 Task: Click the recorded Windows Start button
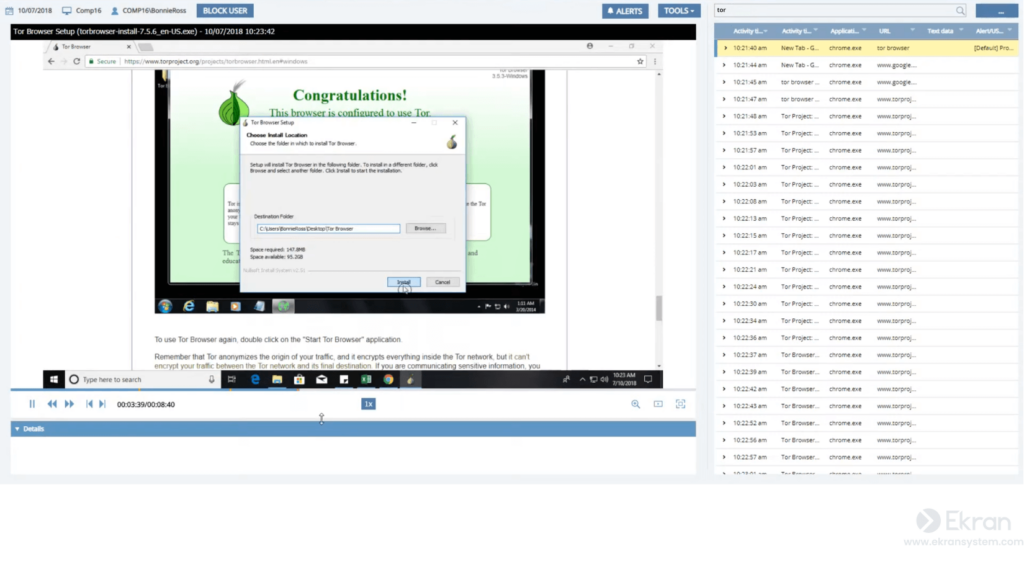[x=54, y=379]
